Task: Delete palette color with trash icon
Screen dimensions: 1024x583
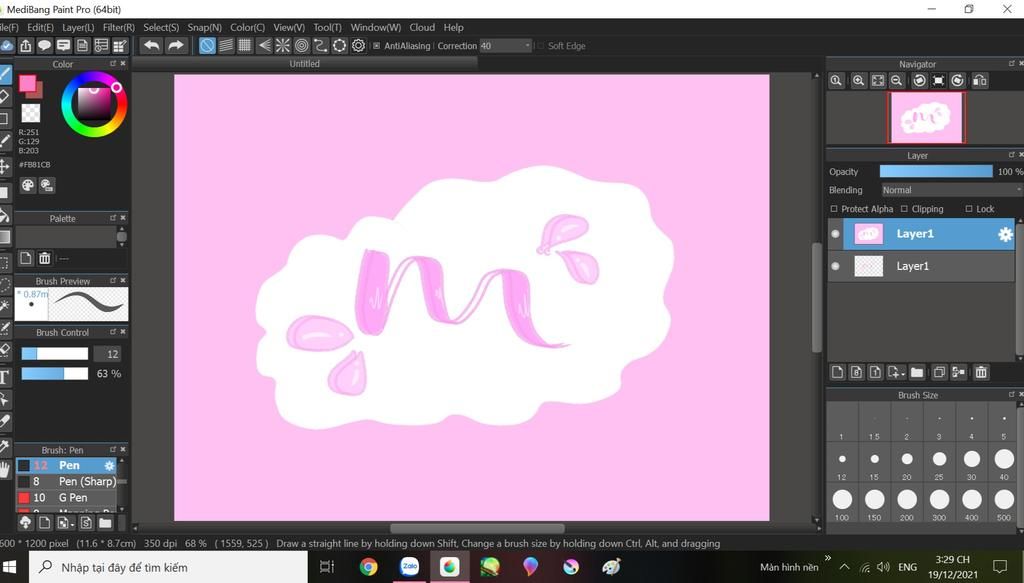Action: tap(44, 258)
